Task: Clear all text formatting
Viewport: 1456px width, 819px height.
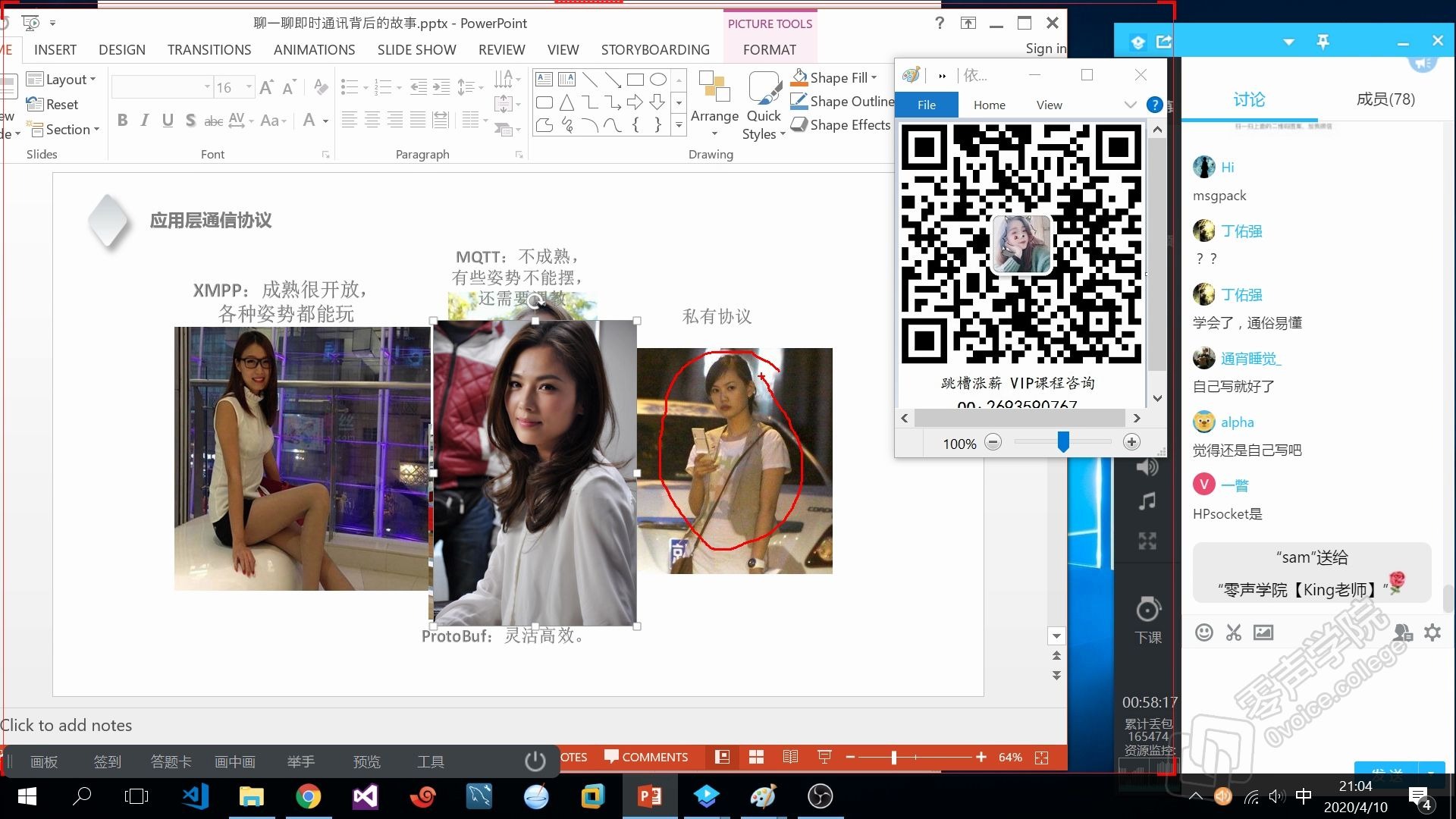Action: coord(321,87)
